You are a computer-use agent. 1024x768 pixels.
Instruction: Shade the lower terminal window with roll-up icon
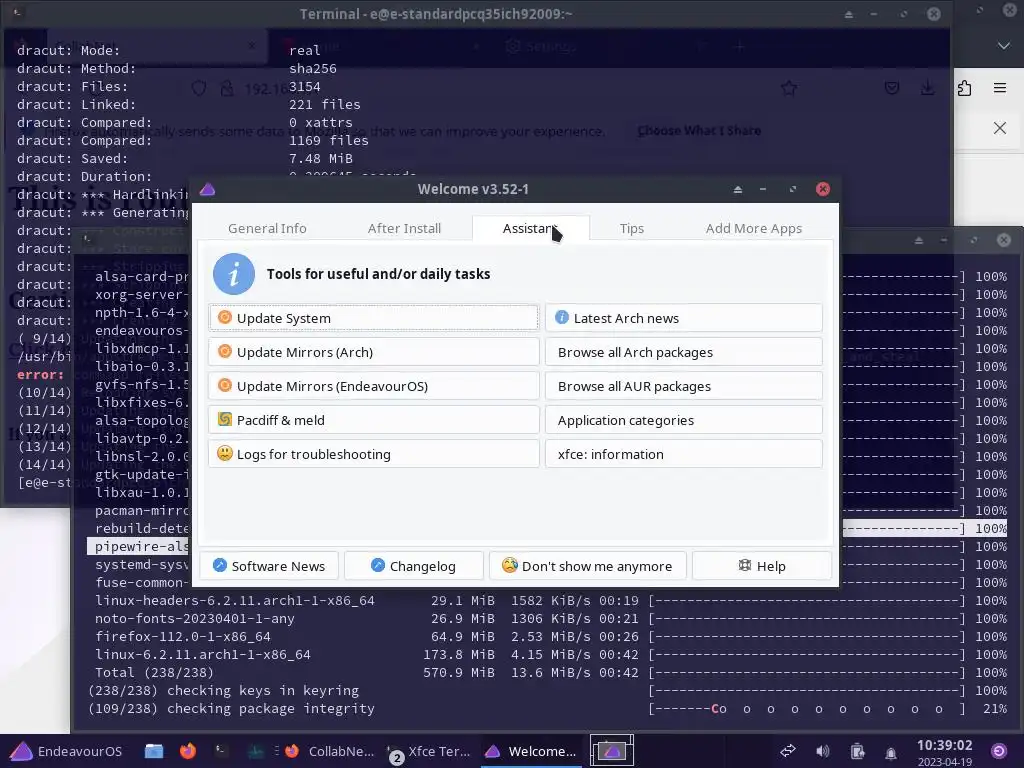[919, 240]
